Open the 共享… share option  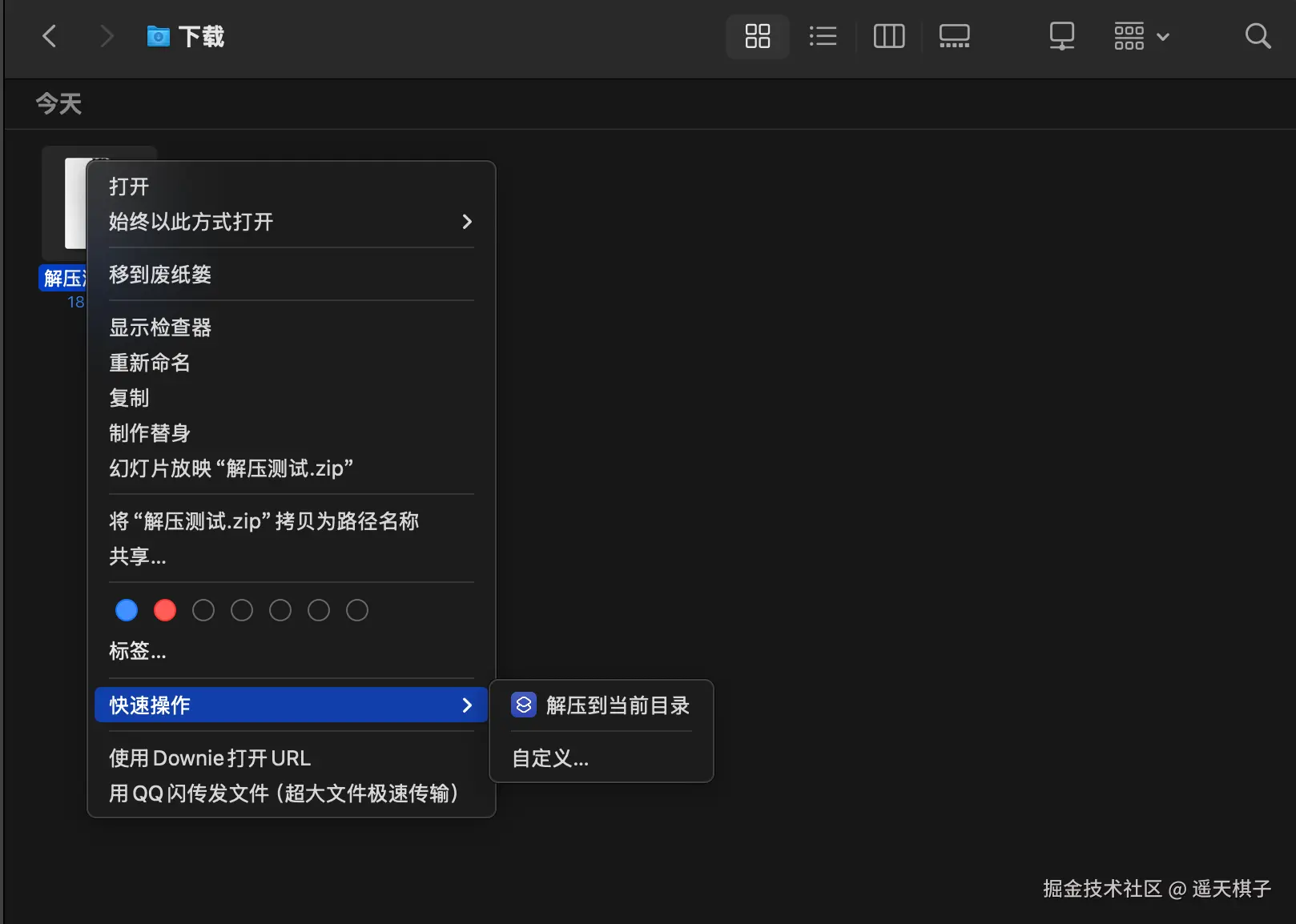(x=291, y=556)
